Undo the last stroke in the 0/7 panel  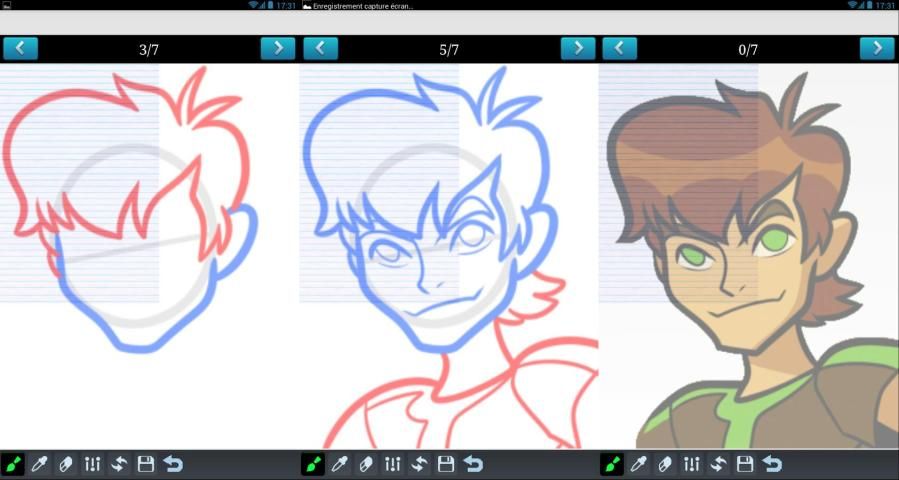tap(772, 464)
